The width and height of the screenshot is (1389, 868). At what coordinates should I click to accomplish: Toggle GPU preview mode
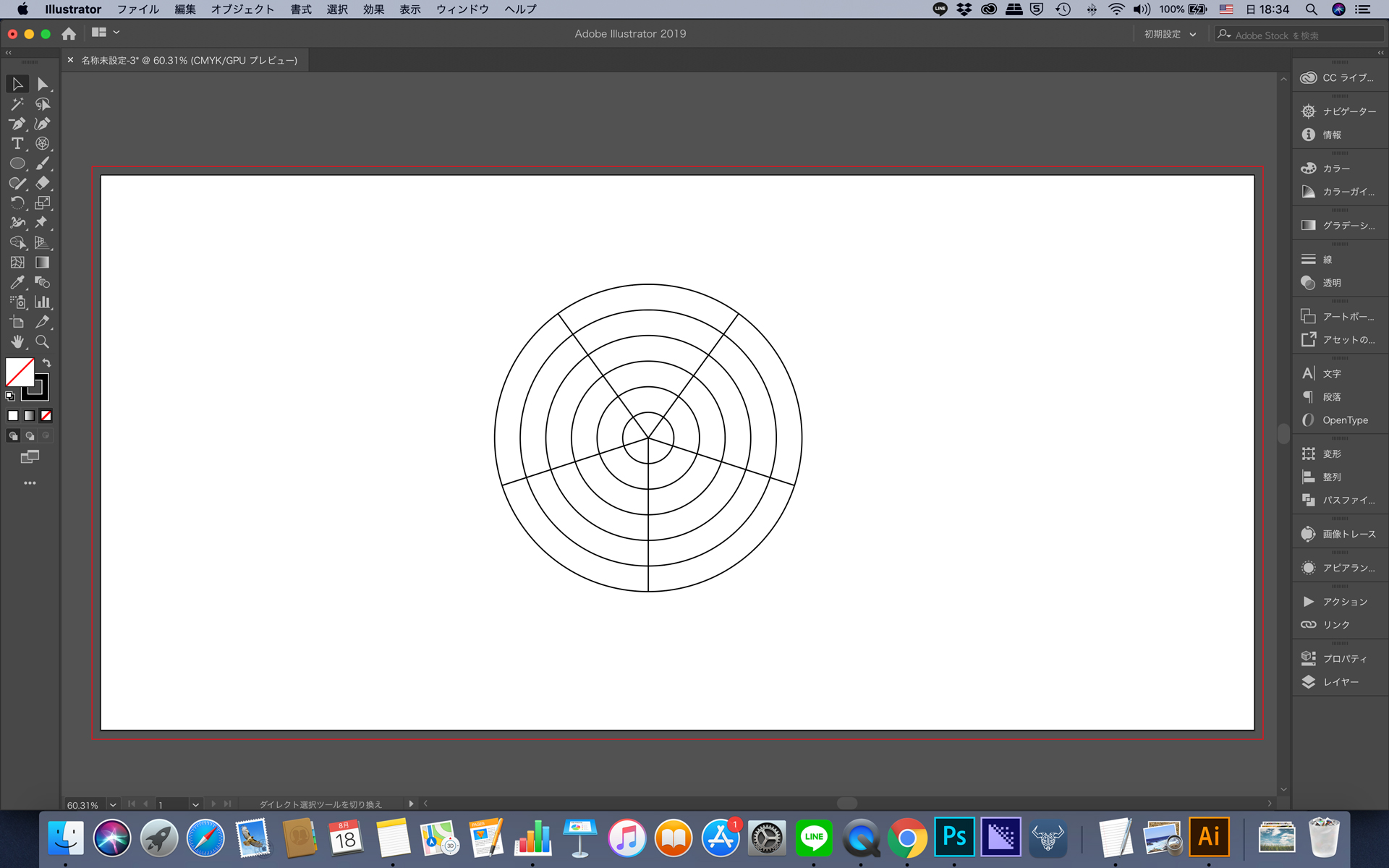point(410,9)
